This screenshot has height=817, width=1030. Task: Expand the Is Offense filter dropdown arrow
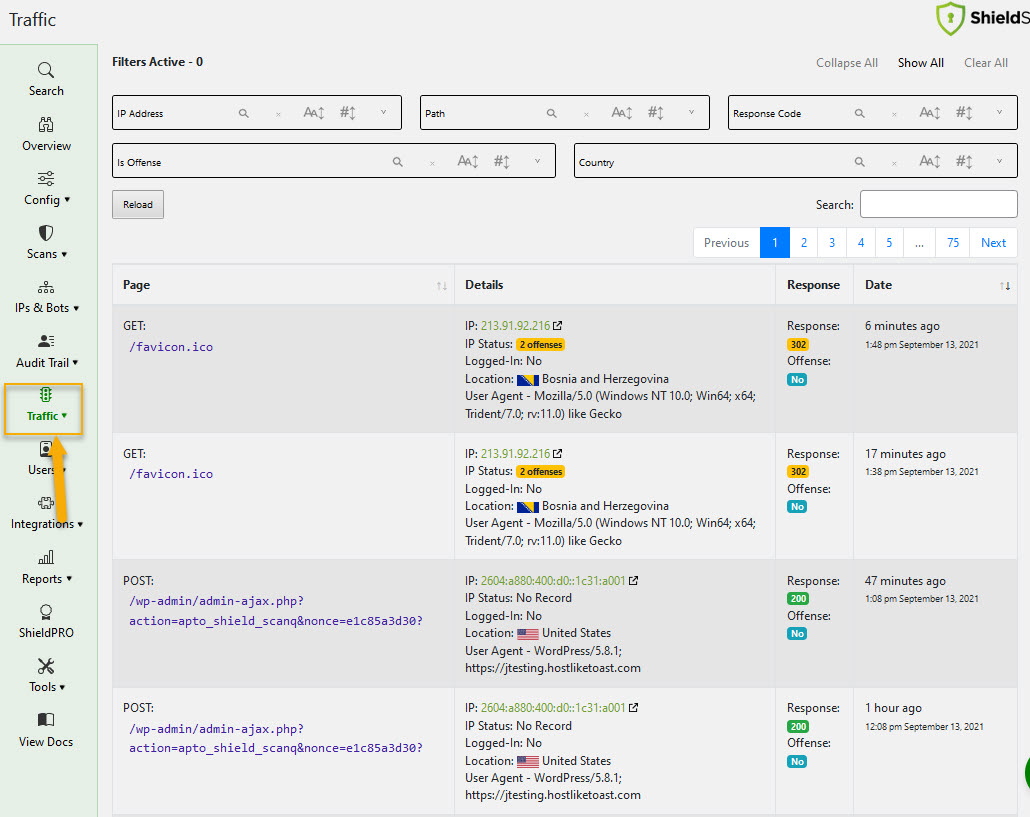(537, 161)
